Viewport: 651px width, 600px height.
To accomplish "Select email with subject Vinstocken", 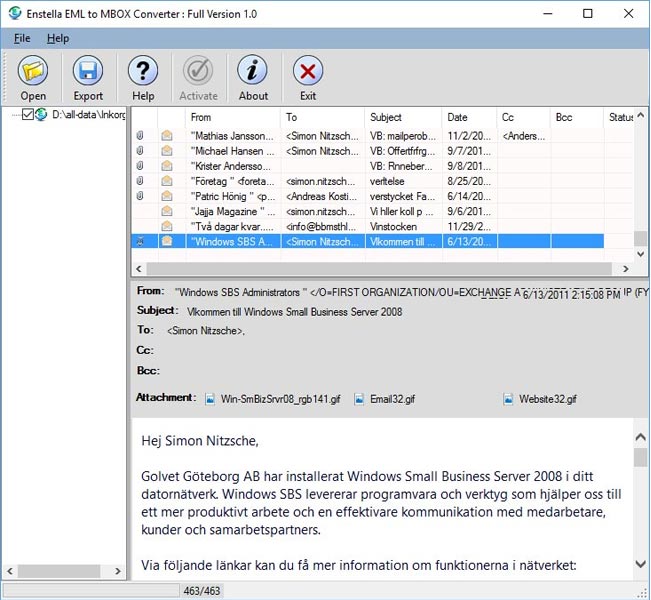I will 393,226.
